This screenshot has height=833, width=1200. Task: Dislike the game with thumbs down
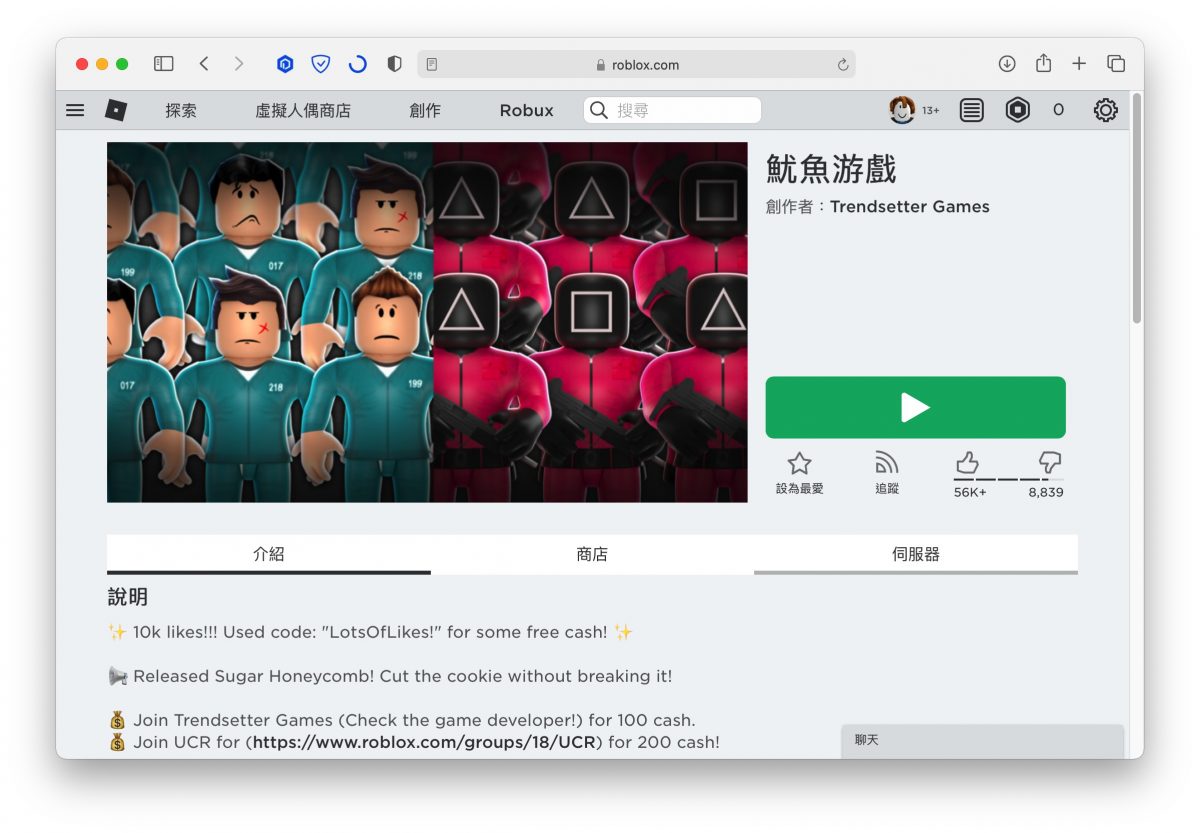pyautogui.click(x=1050, y=463)
